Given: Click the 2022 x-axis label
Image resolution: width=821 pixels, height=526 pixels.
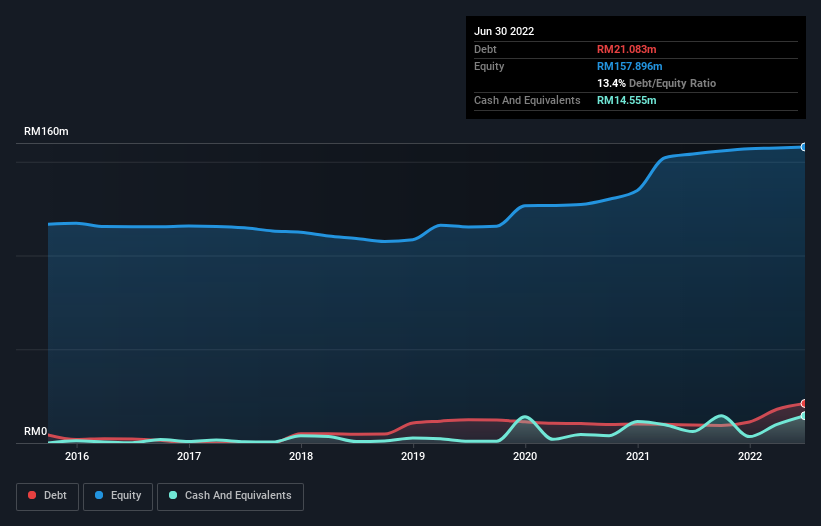Looking at the screenshot, I should [750, 456].
